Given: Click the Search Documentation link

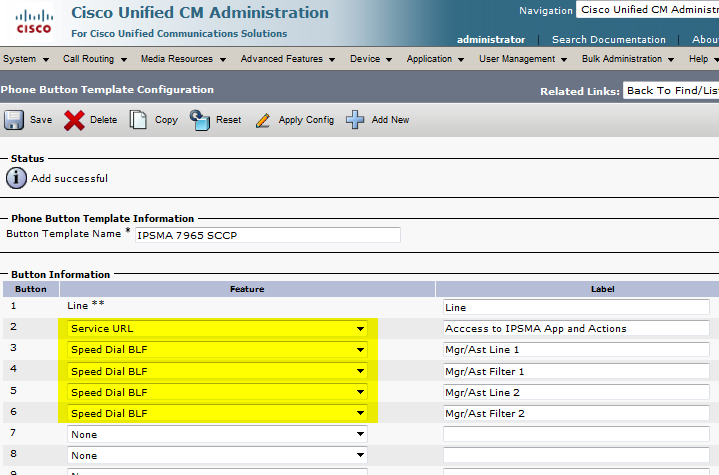Looking at the screenshot, I should point(608,40).
